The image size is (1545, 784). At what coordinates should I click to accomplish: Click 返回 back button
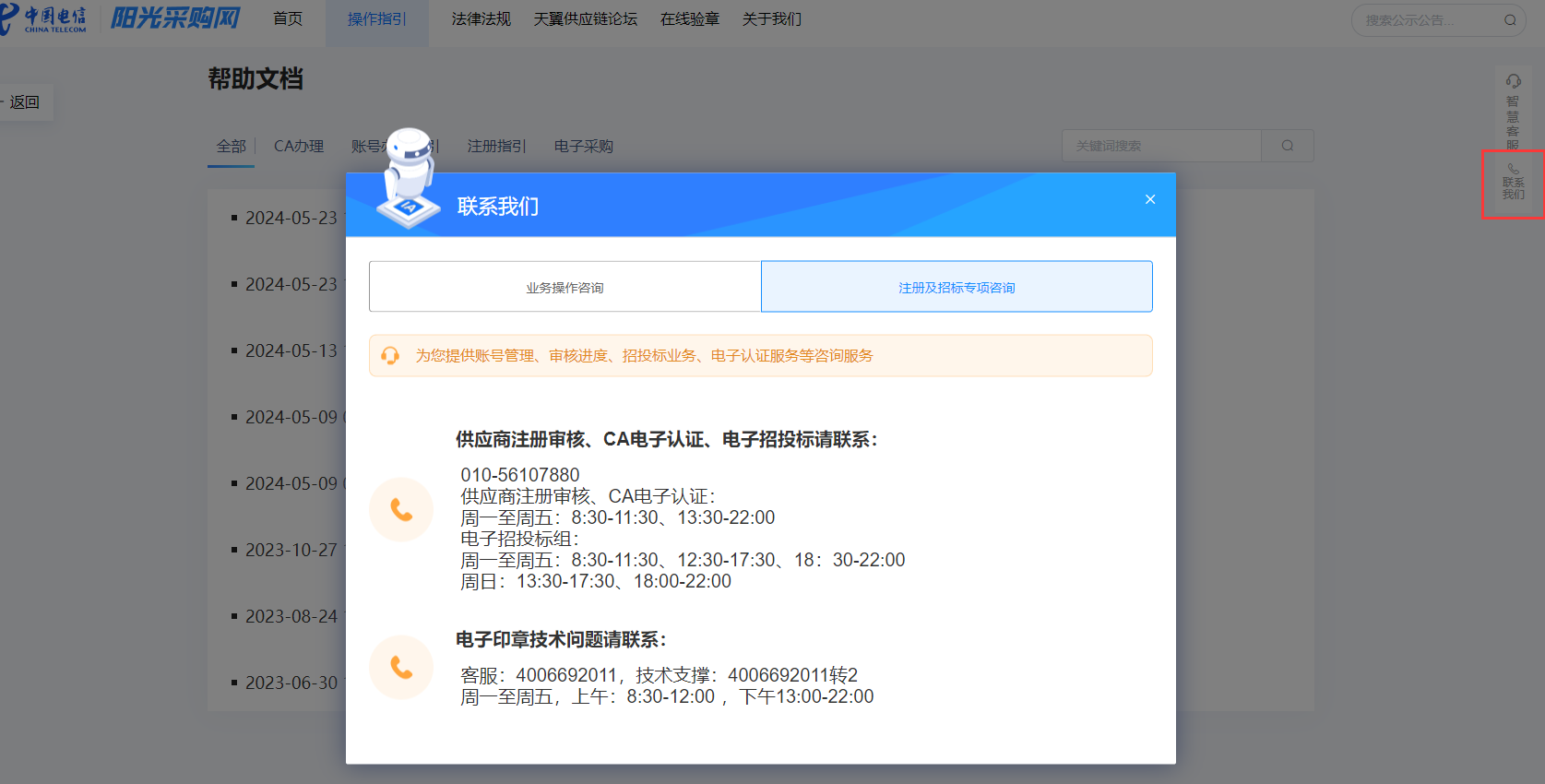[x=25, y=102]
